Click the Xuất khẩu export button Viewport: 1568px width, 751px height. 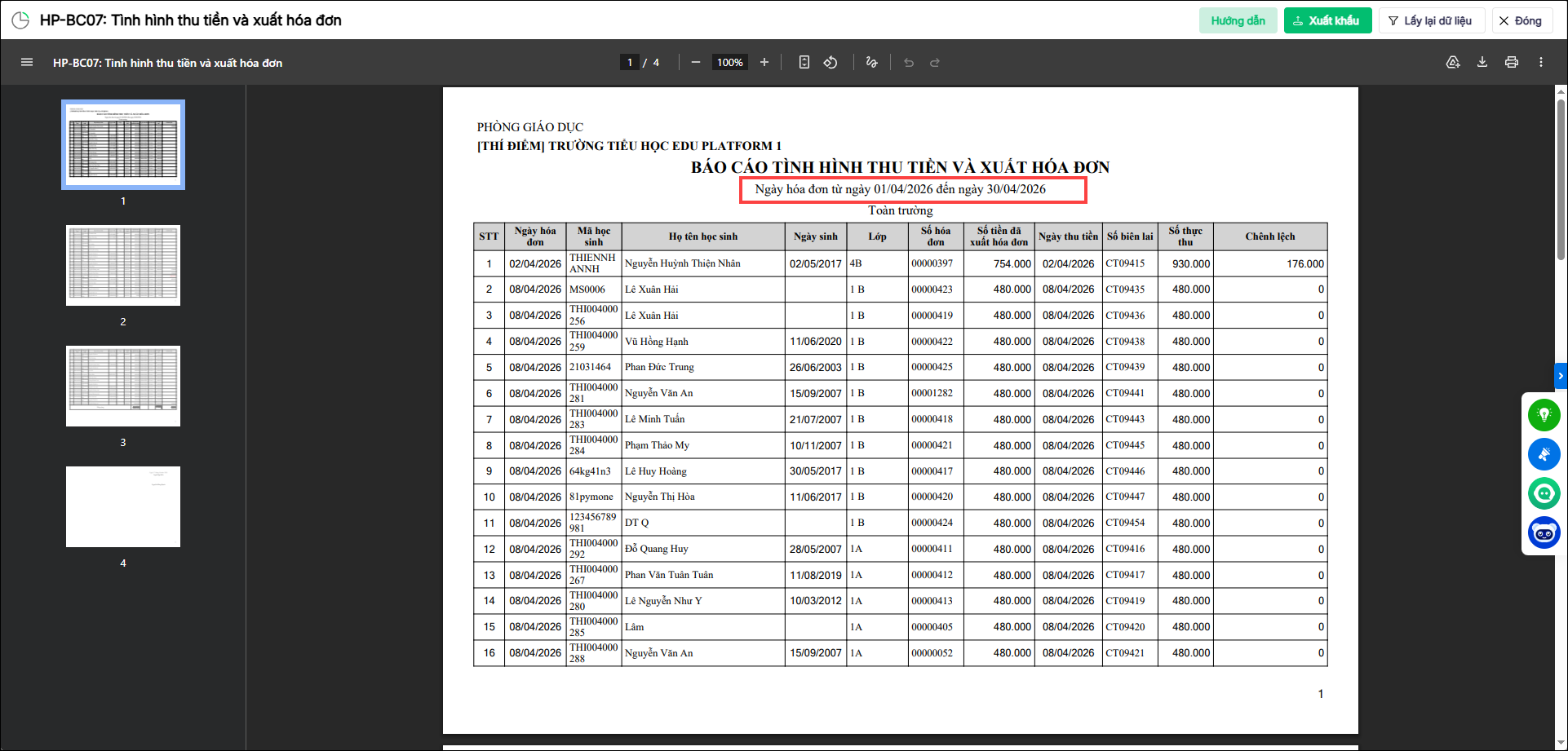tap(1327, 20)
